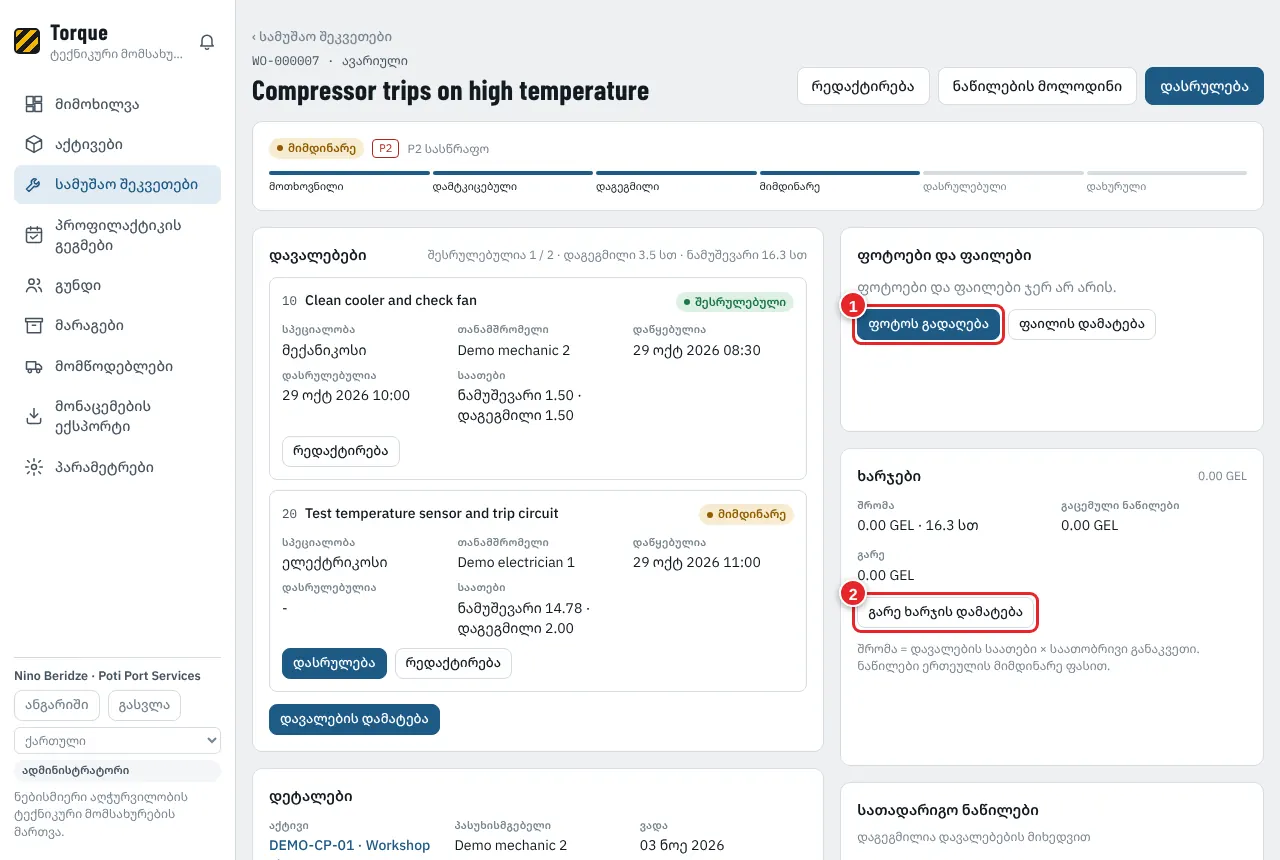This screenshot has width=1280, height=860.
Task: Click the მიმდინარე badge on task 20
Action: [x=746, y=514]
